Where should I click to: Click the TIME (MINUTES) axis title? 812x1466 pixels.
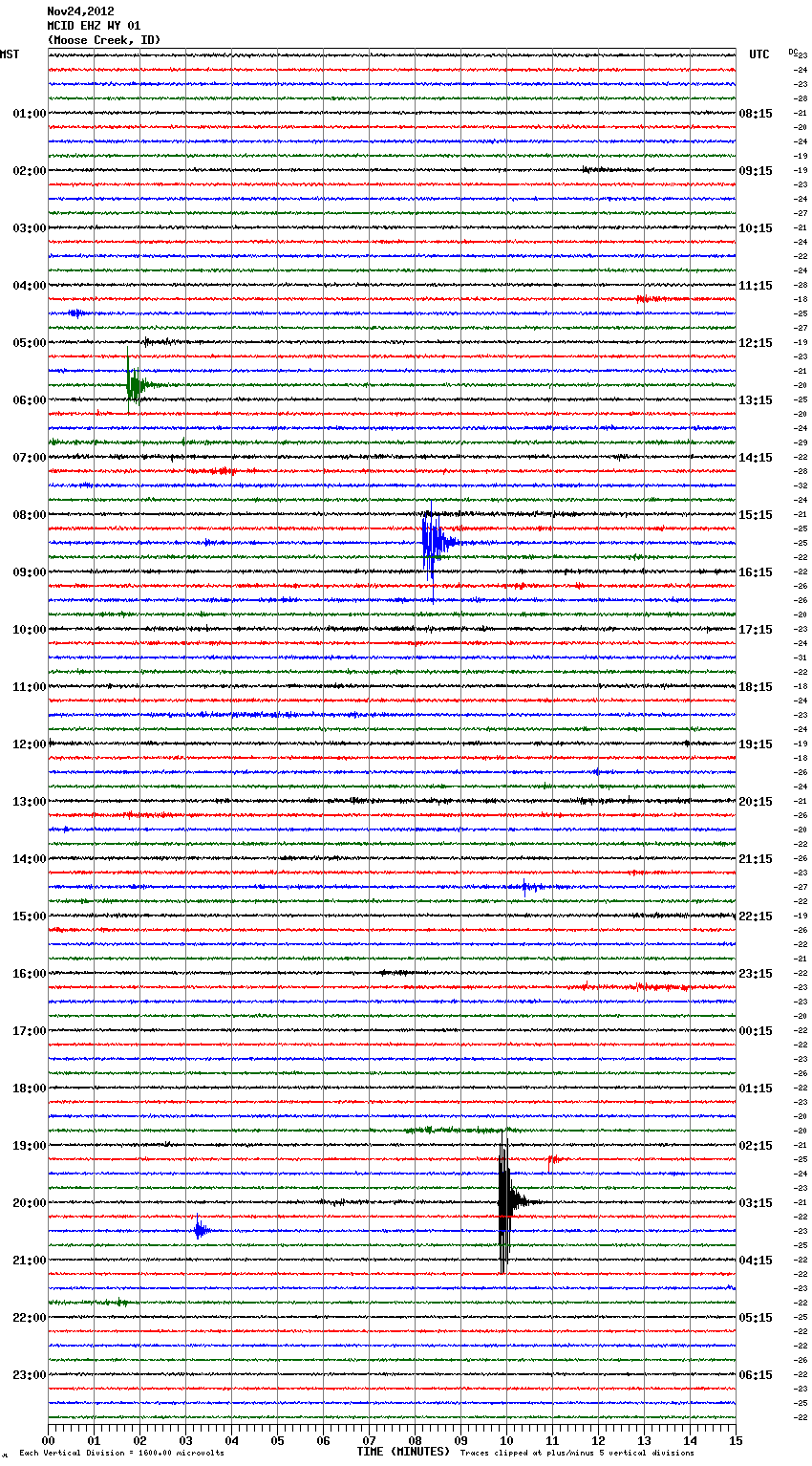[x=403, y=1452]
